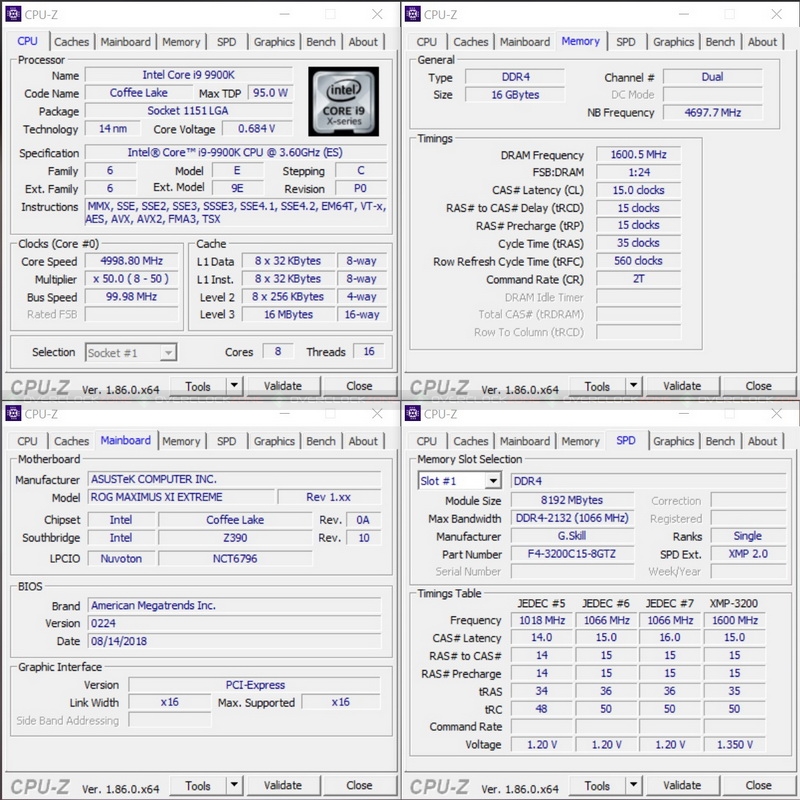Click Tools button in Mainboard window
Image resolution: width=800 pixels, height=800 pixels.
(198, 786)
